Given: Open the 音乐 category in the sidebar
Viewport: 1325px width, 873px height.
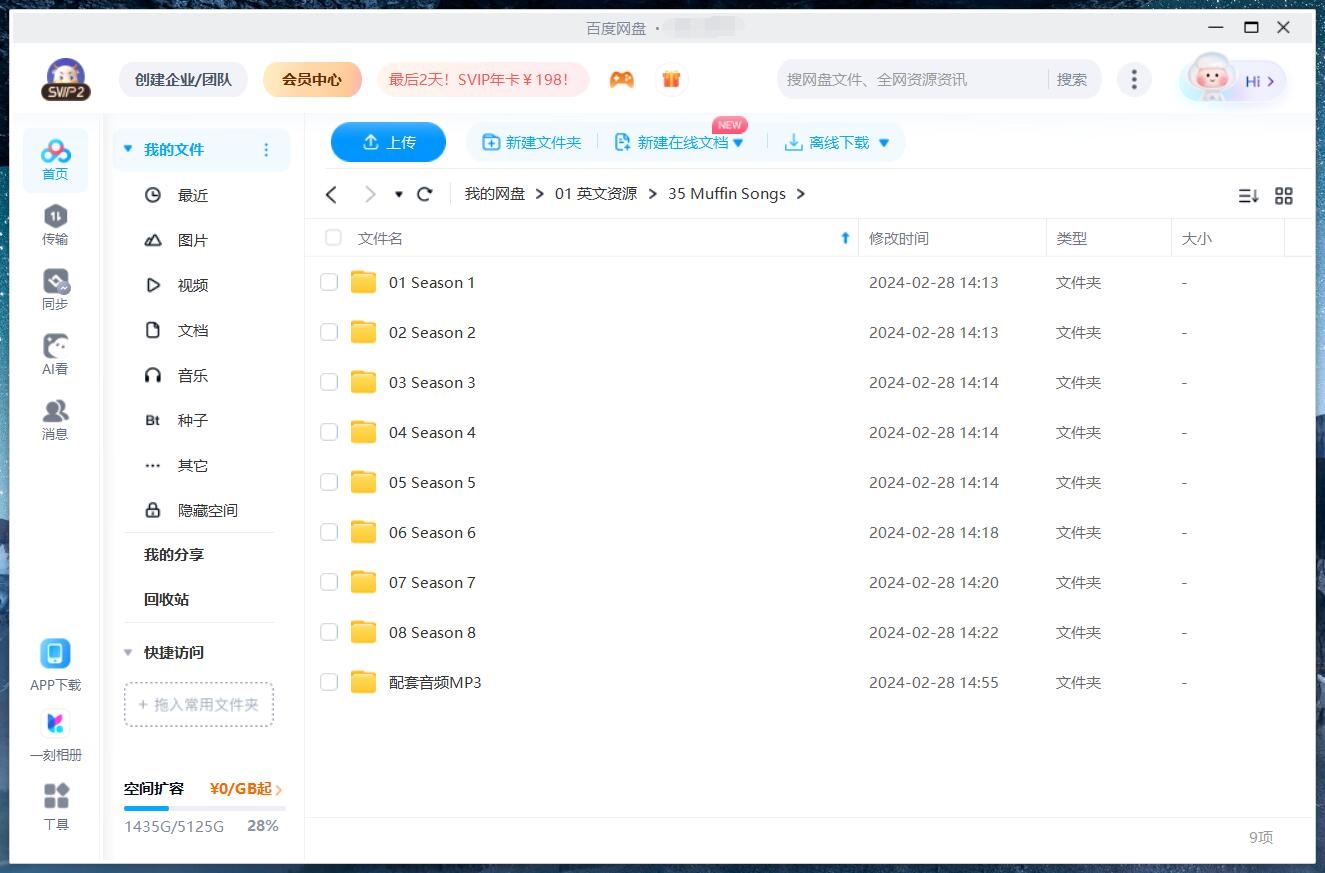Looking at the screenshot, I should coord(192,375).
